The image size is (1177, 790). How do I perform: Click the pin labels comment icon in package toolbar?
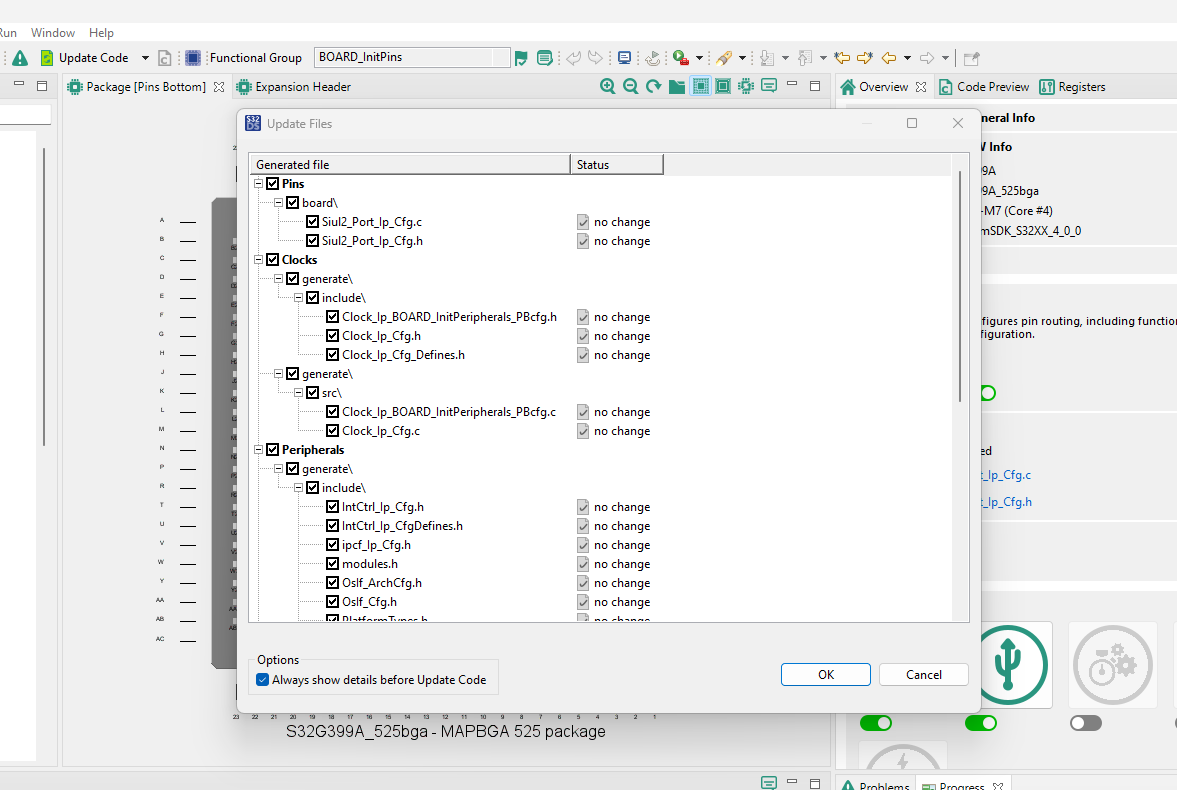click(x=768, y=86)
